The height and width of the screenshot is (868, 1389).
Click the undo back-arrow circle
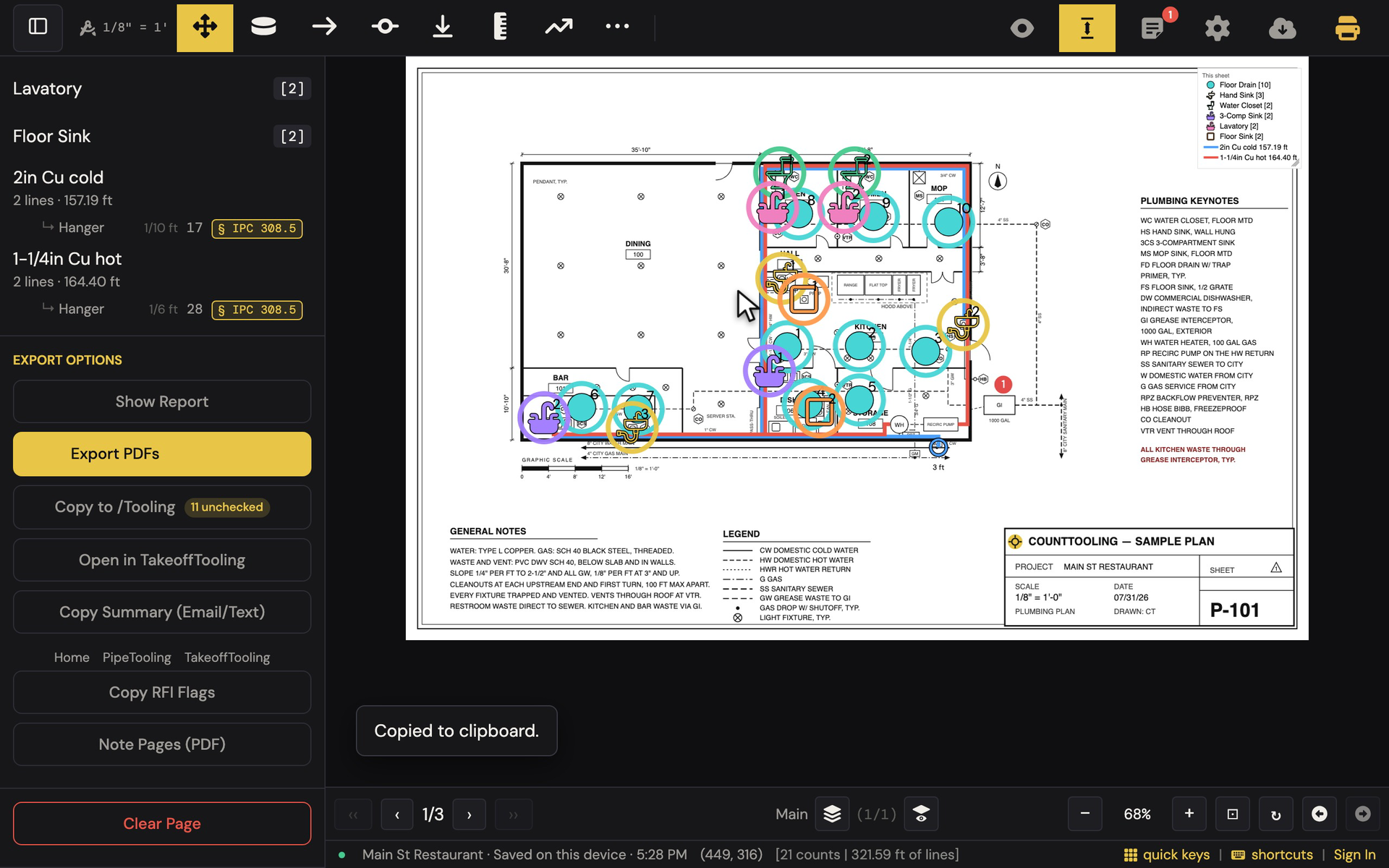[1320, 814]
